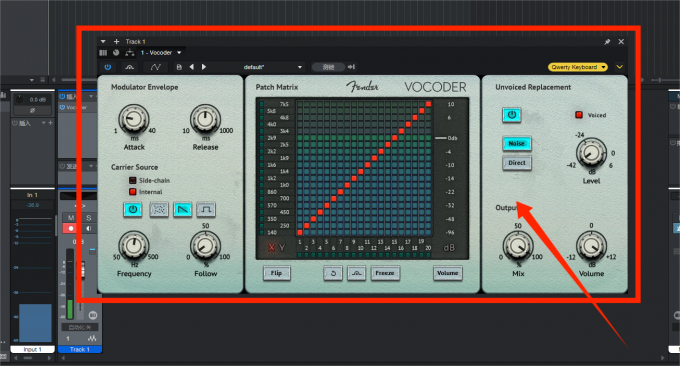Image resolution: width=680 pixels, height=366 pixels.
Task: Mute Track 1 with M button in mixer
Action: click(71, 218)
